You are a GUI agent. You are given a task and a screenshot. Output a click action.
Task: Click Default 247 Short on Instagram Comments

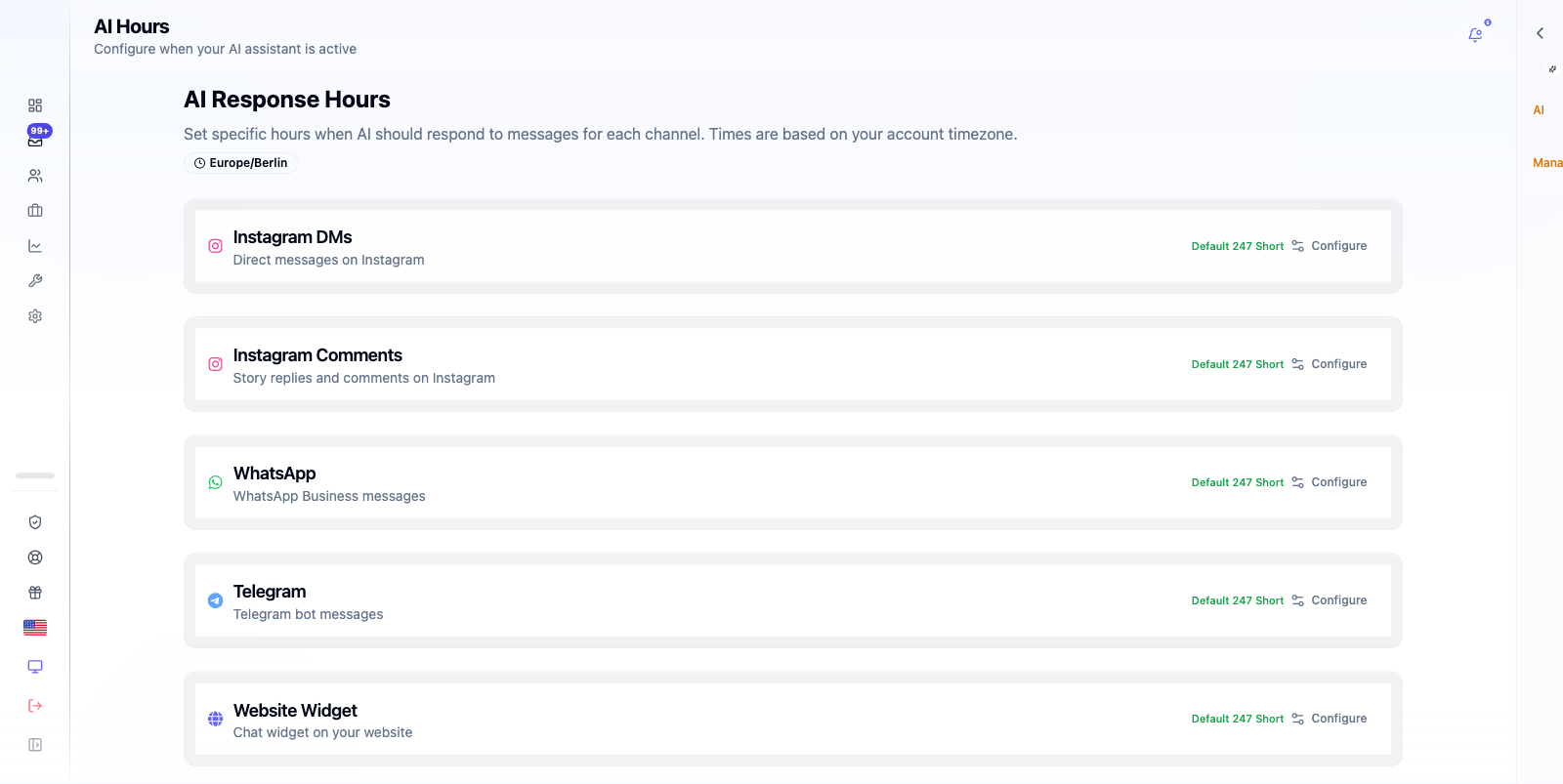click(1238, 364)
